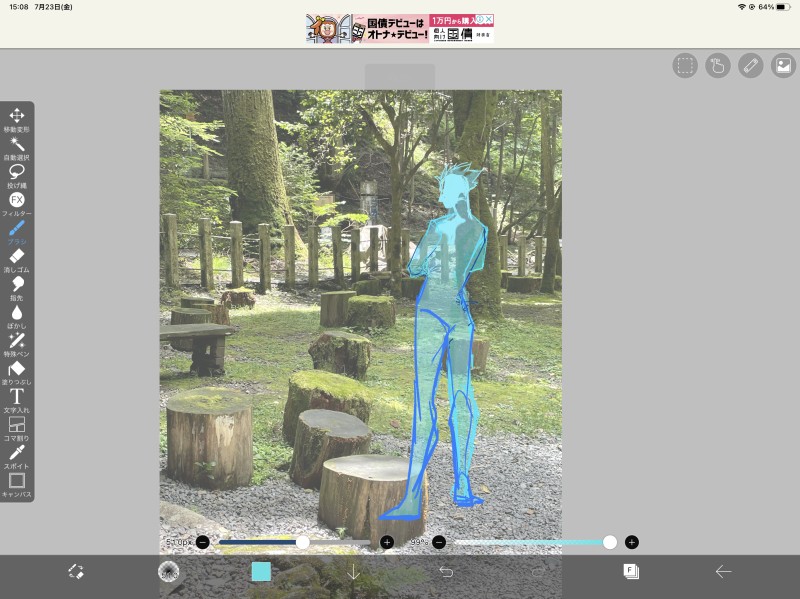800x599 pixels.
Task: Tap the 15:08 clock in status bar
Action: click(19, 7)
